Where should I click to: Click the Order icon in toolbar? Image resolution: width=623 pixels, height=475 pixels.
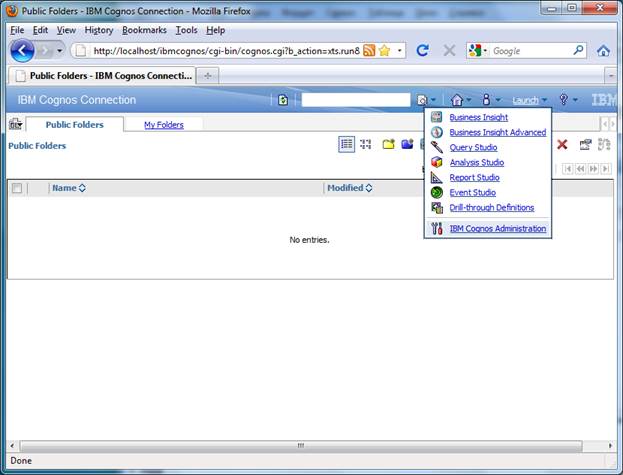click(604, 144)
